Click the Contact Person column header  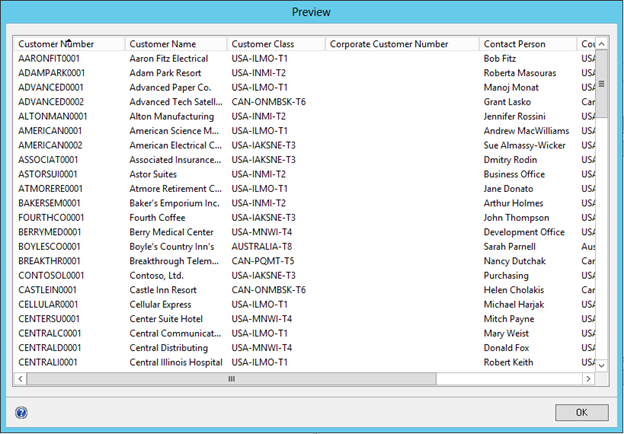coord(528,44)
